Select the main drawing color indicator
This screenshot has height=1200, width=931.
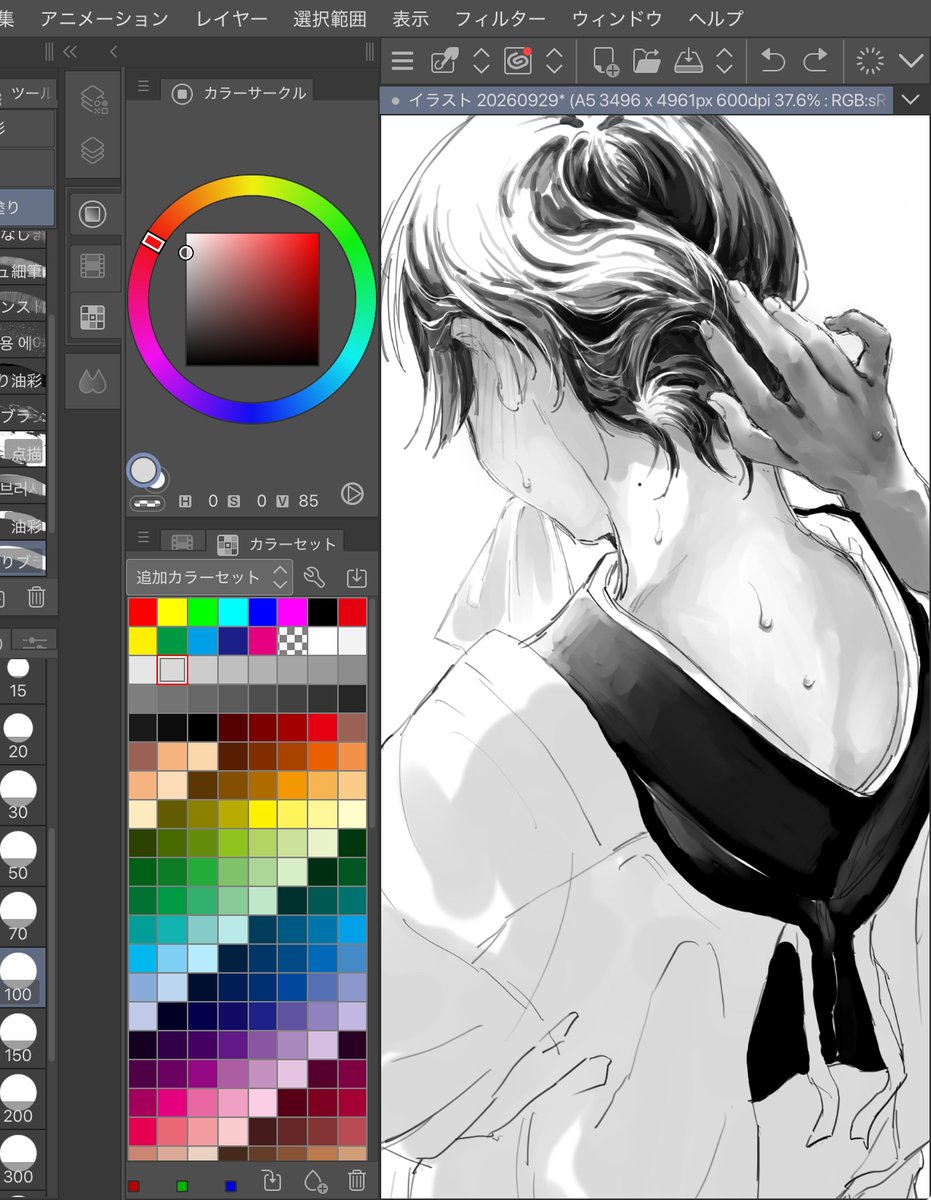pos(144,468)
